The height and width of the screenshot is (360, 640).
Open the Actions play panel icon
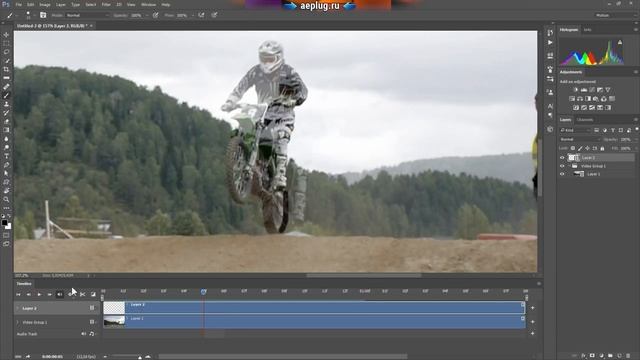point(550,42)
